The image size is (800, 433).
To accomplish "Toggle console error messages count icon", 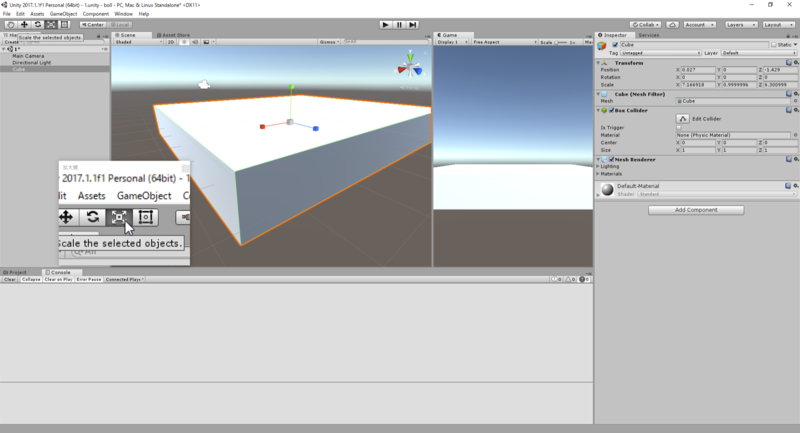I will click(585, 279).
